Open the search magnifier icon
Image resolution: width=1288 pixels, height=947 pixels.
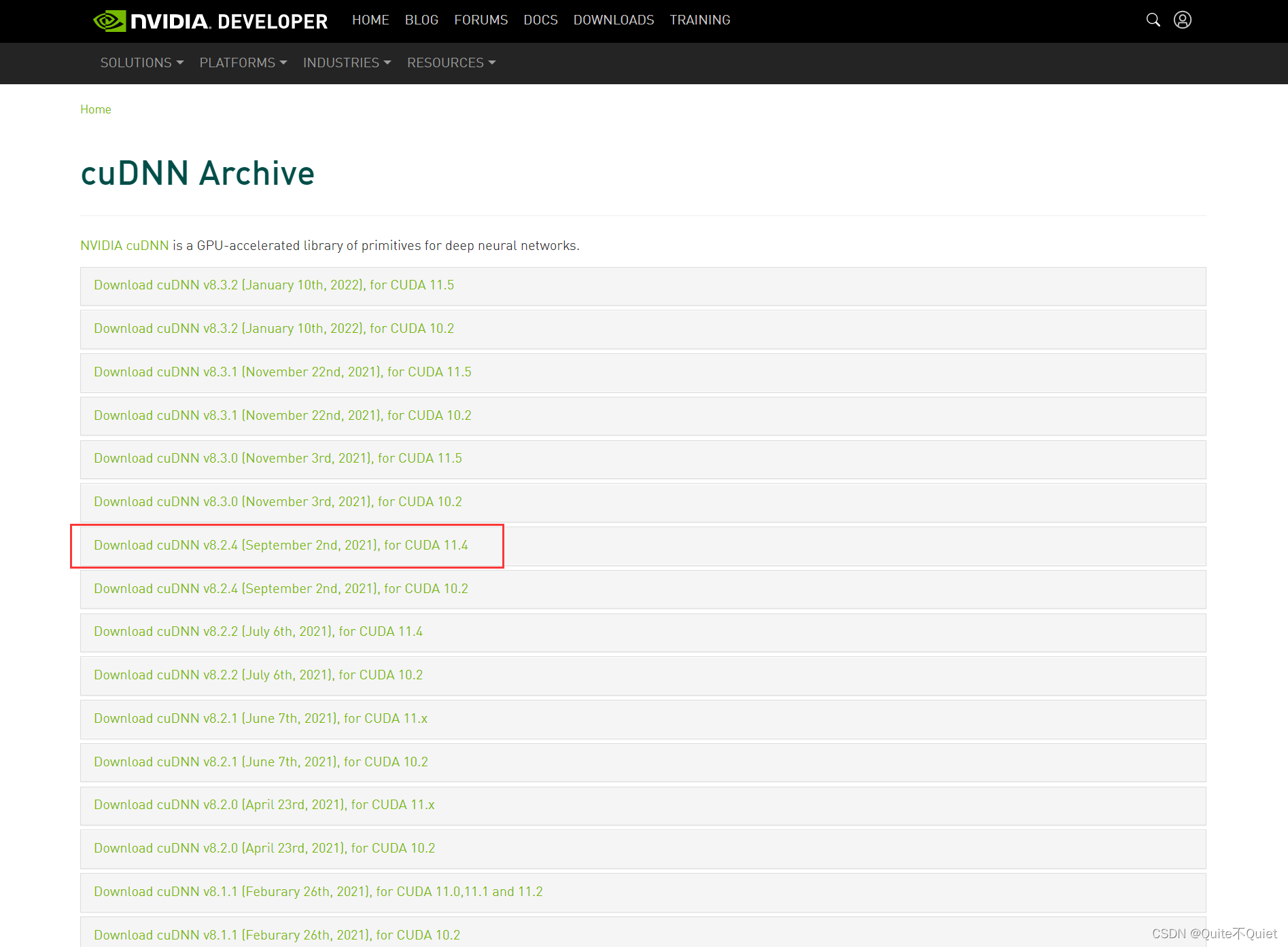point(1153,20)
